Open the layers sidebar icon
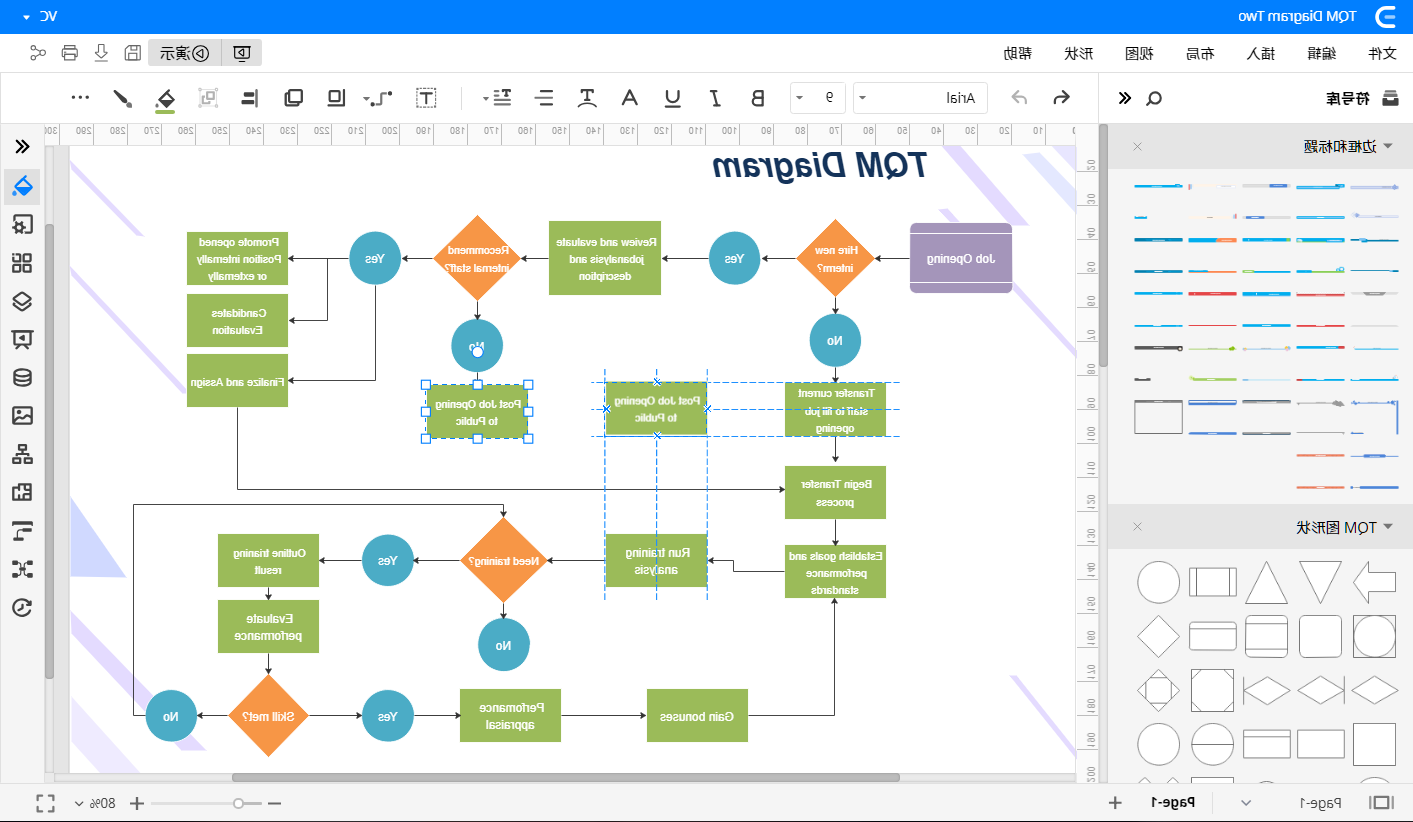Viewport: 1413px width, 822px height. pyautogui.click(x=22, y=301)
